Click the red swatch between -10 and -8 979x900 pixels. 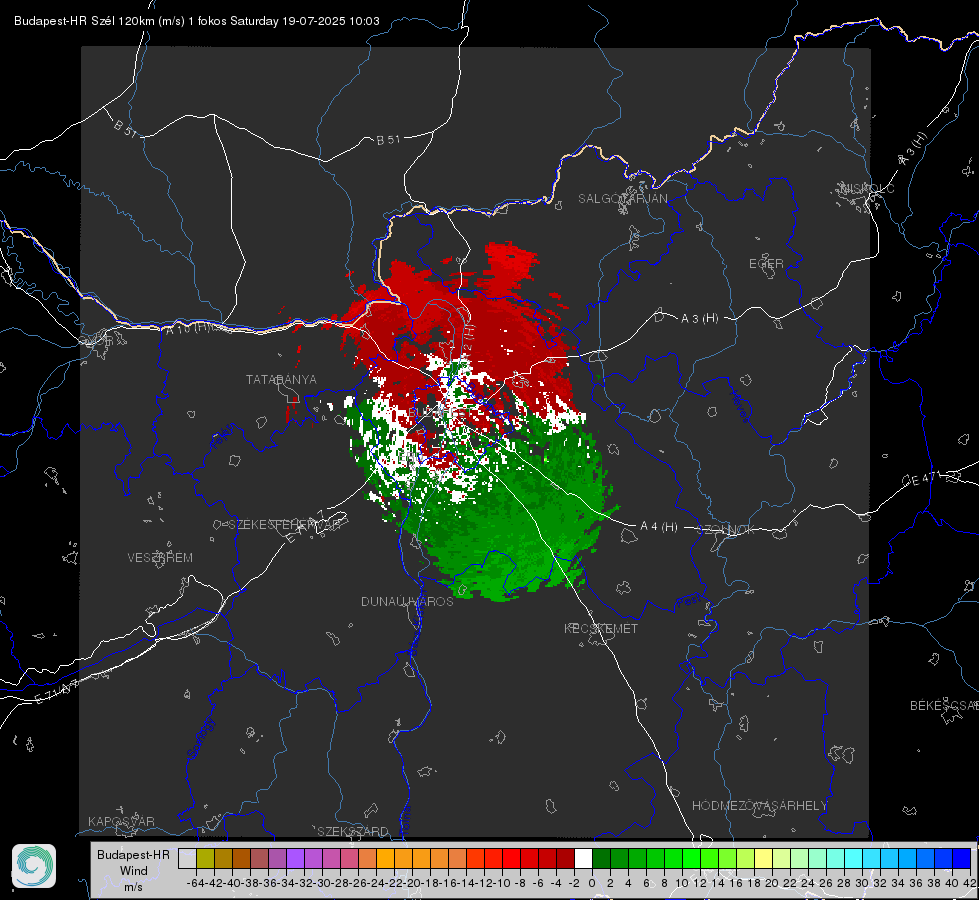coord(511,858)
